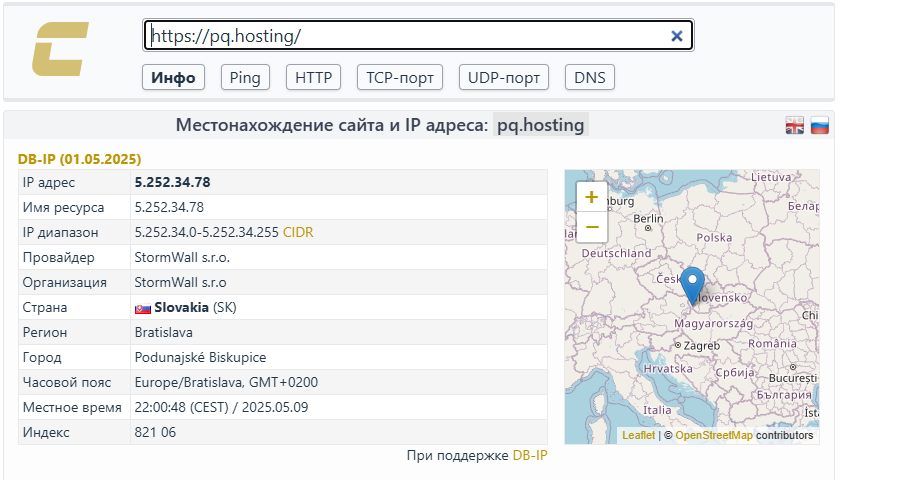Click the Berlin label on the map

648,219
